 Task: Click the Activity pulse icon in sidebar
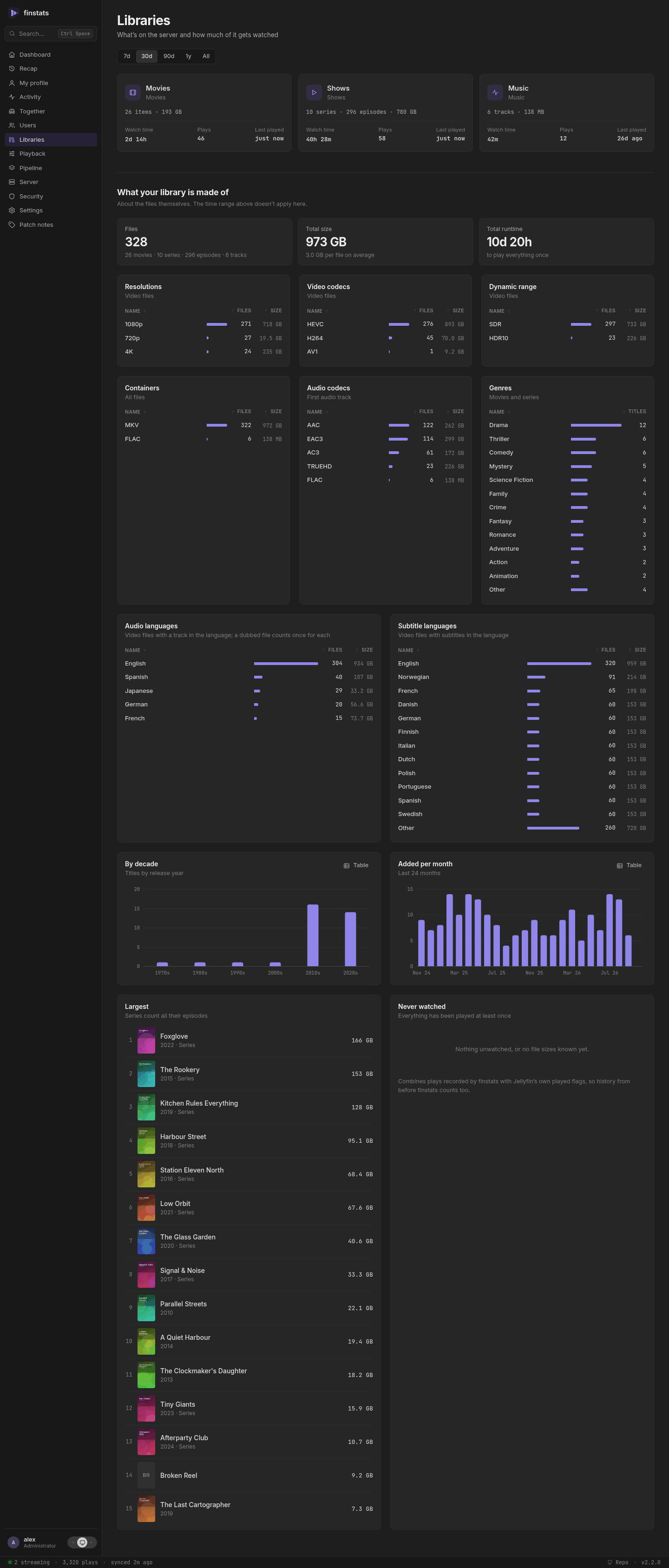pyautogui.click(x=12, y=97)
